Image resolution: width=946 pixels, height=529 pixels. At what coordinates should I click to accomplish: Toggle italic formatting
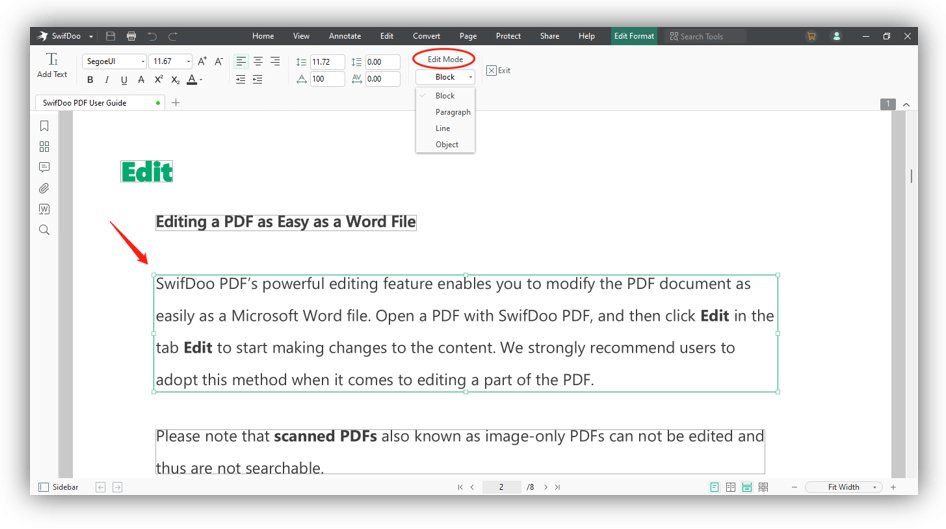click(x=107, y=80)
